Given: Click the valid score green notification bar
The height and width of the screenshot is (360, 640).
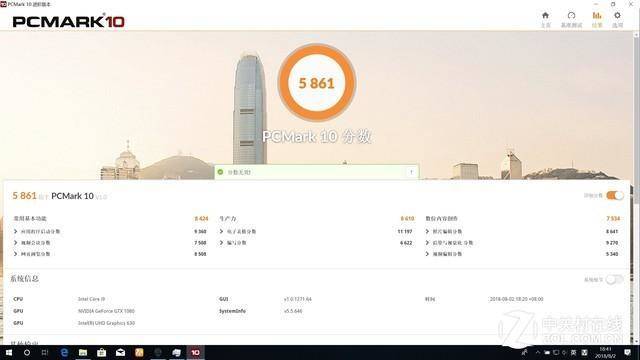Looking at the screenshot, I should pos(316,172).
